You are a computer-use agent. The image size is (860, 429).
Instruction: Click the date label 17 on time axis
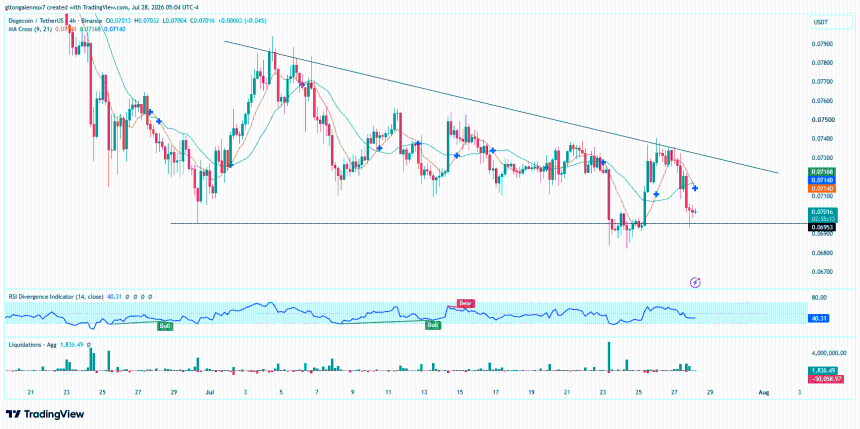pos(495,393)
